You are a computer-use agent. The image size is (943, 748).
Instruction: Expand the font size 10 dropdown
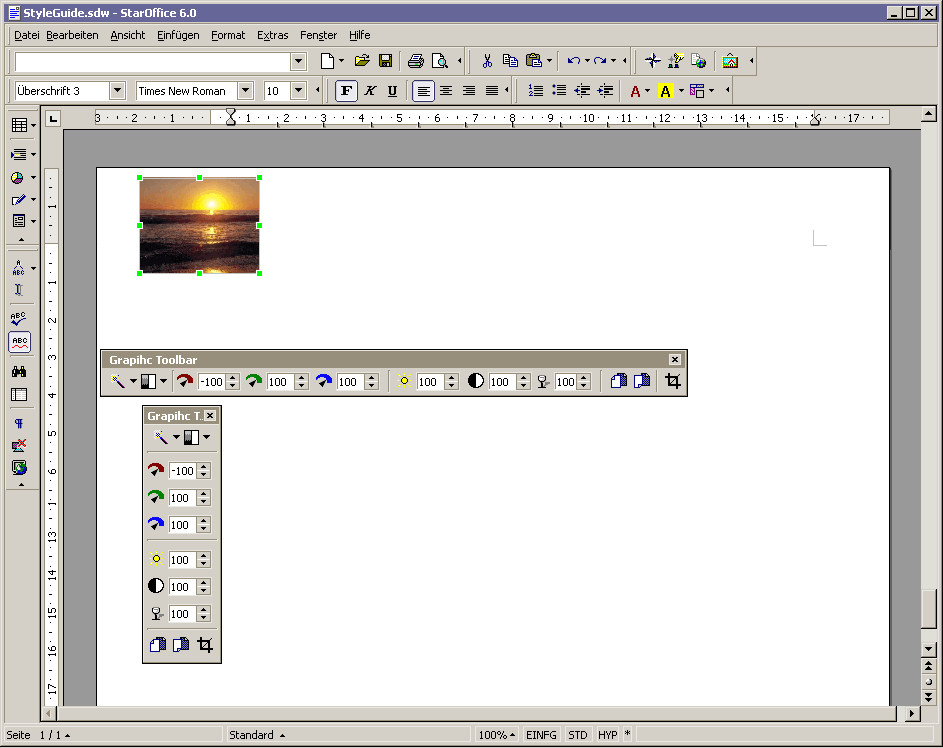[x=298, y=91]
